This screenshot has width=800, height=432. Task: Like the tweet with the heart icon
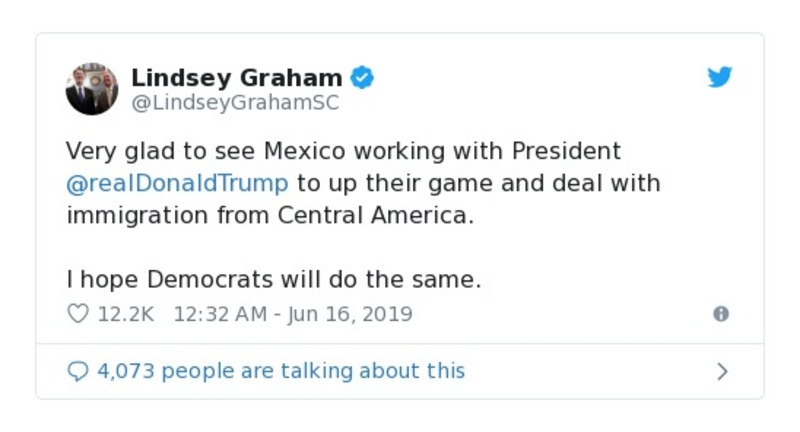click(77, 314)
